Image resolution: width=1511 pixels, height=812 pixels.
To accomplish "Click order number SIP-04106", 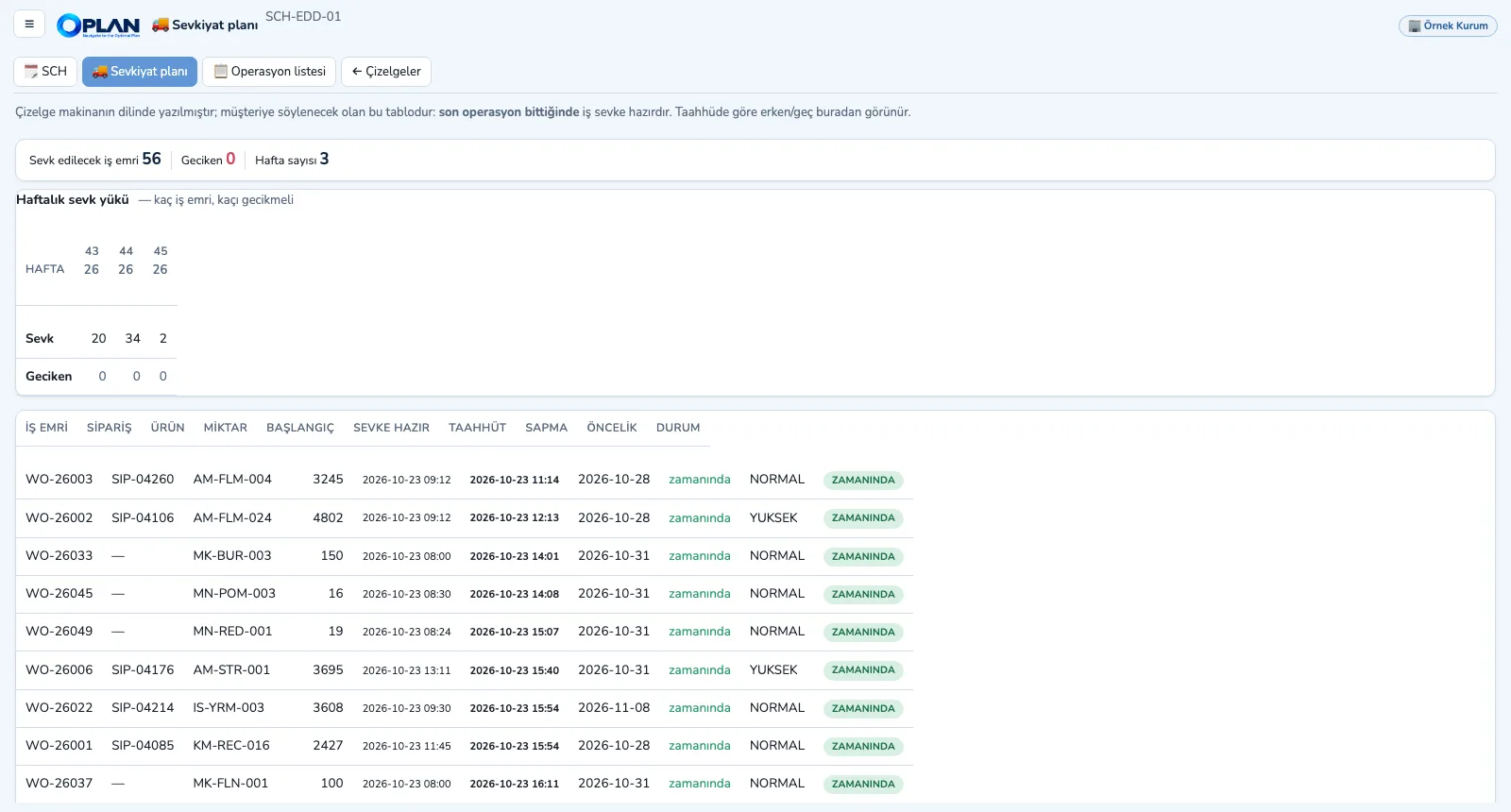I will [143, 517].
